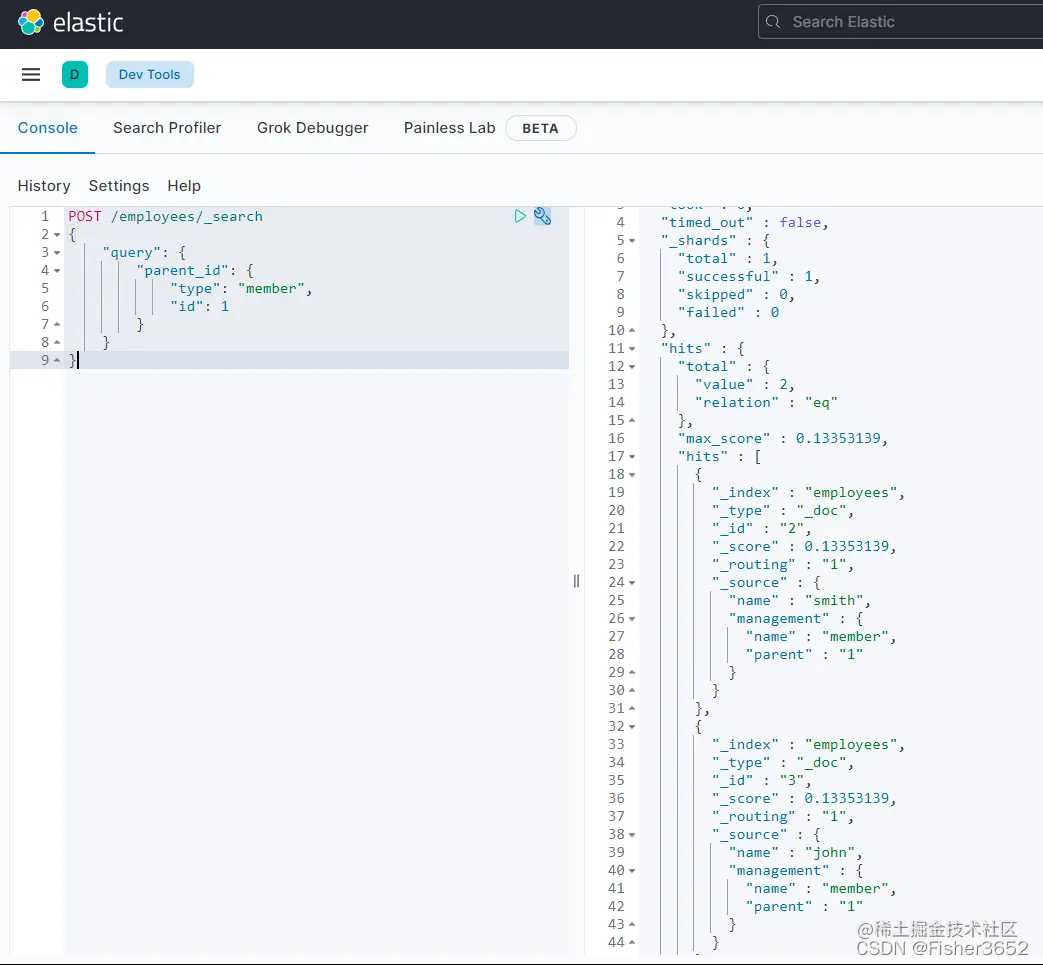The width and height of the screenshot is (1043, 965).
Task: Open the Grok Debugger tab
Action: point(313,128)
